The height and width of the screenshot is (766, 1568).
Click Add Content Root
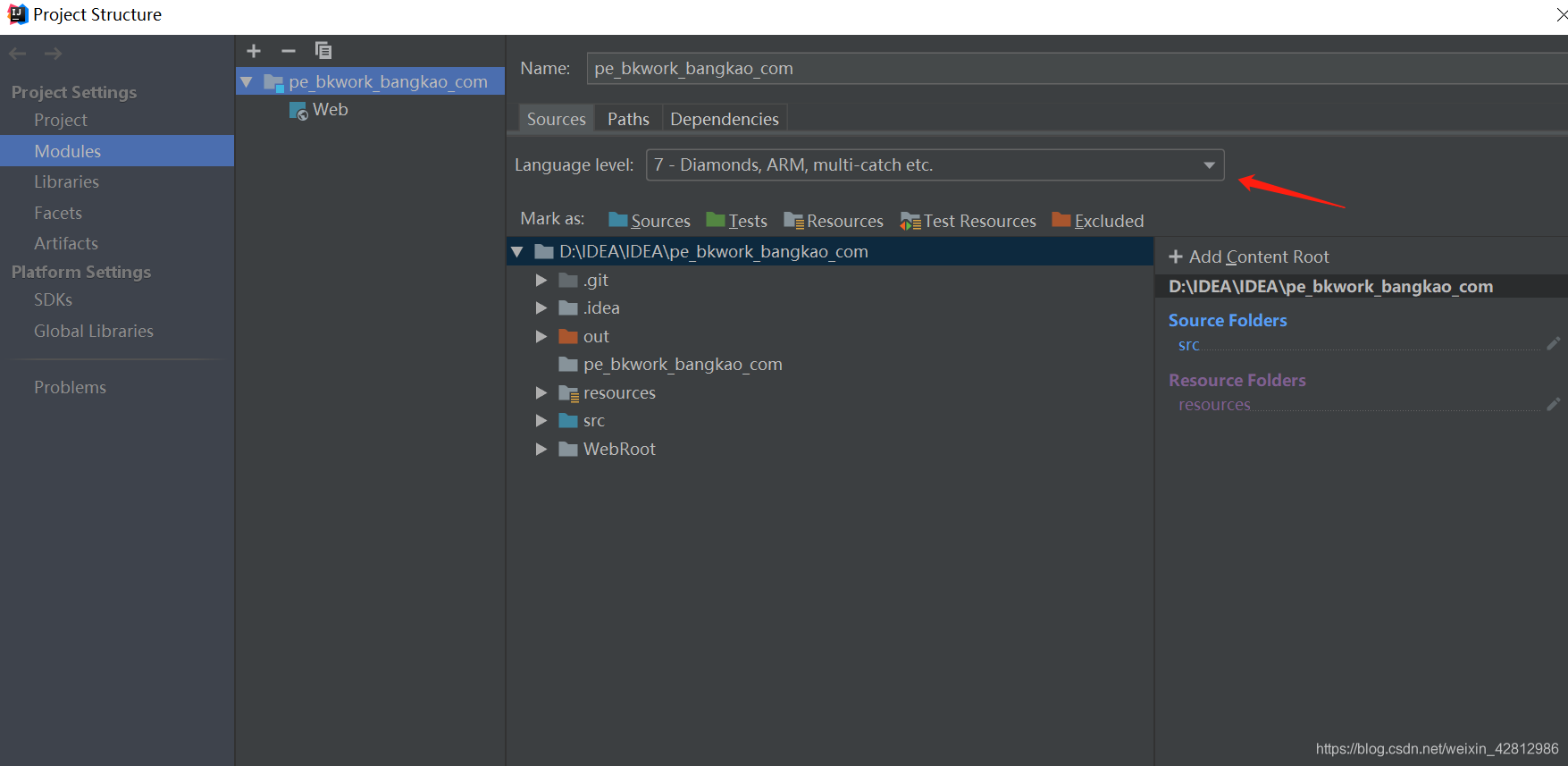coord(1249,257)
